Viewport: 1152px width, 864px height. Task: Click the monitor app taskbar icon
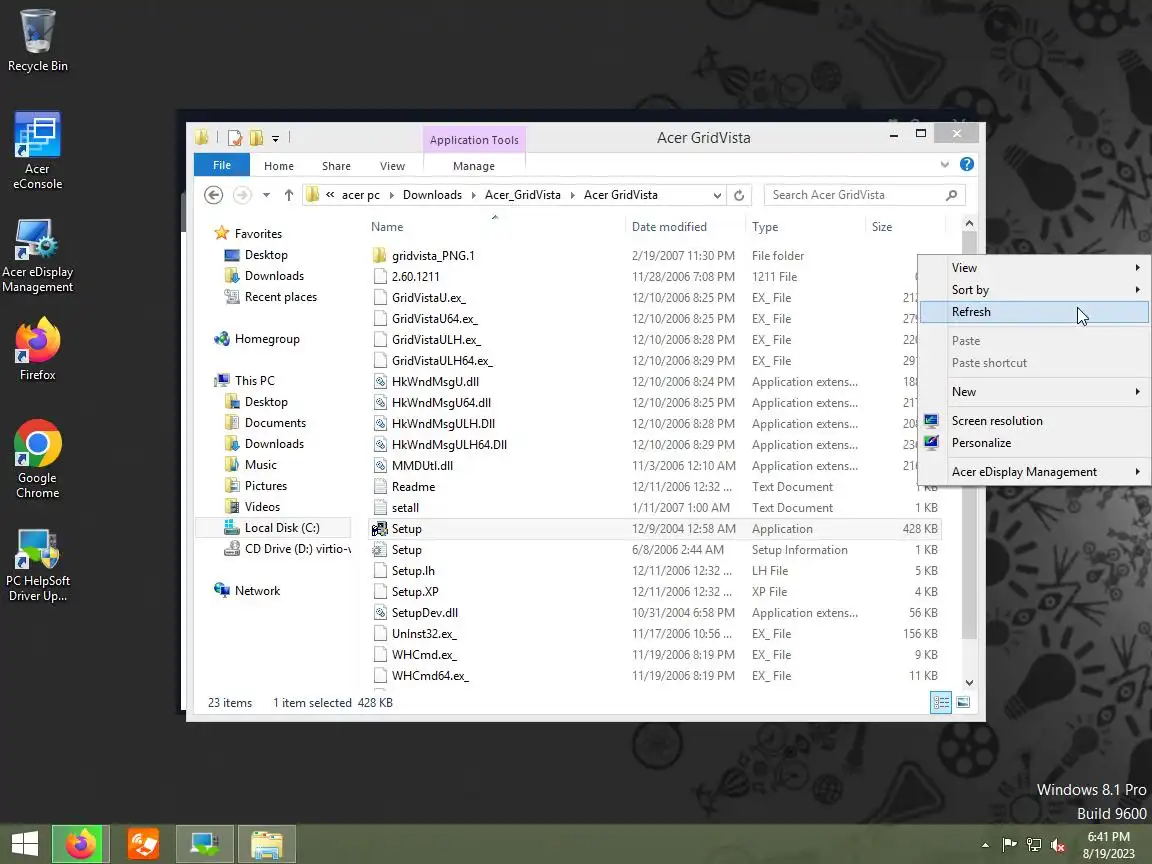point(205,843)
